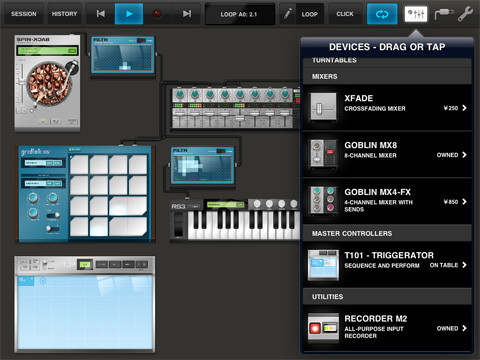Image resolution: width=480 pixels, height=360 pixels.
Task: Expand the GOBLIN MX4-FX entry chevron
Action: [464, 201]
